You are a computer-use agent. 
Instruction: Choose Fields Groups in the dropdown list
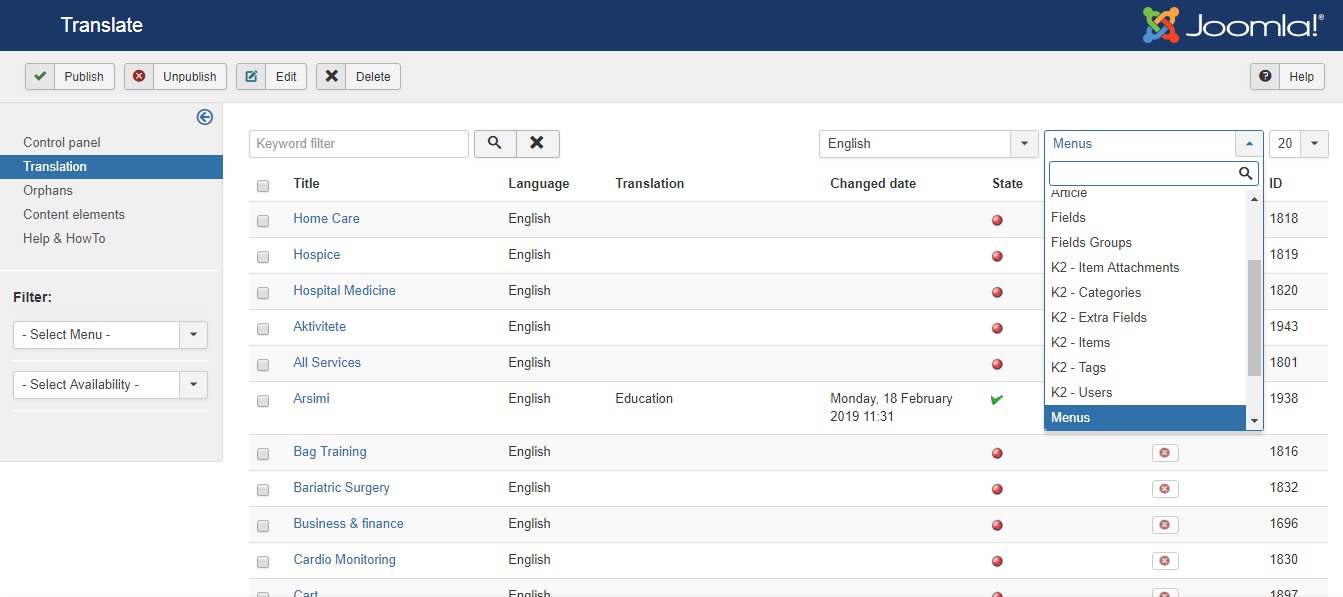click(x=1146, y=242)
